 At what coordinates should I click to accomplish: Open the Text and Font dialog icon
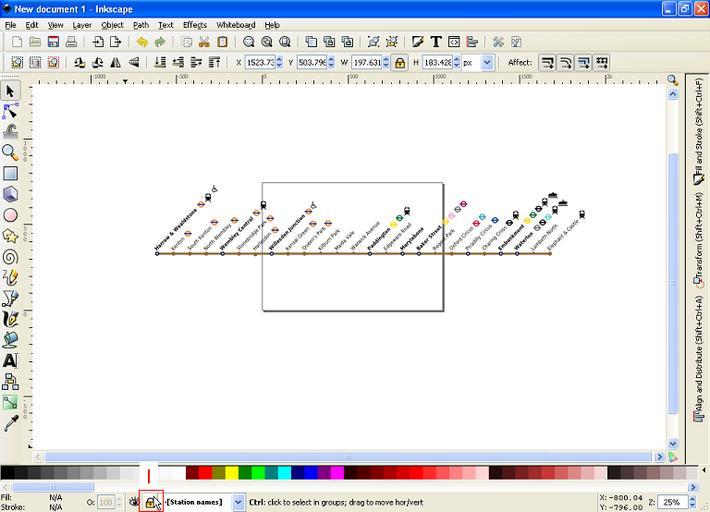point(436,42)
